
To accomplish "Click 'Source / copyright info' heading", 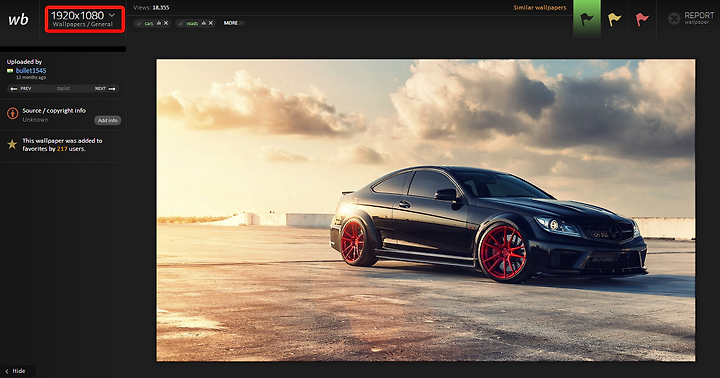I will click(x=54, y=111).
